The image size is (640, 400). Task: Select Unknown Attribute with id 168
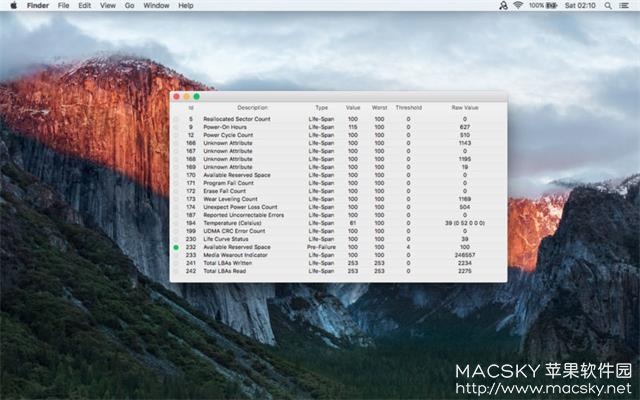click(338, 159)
